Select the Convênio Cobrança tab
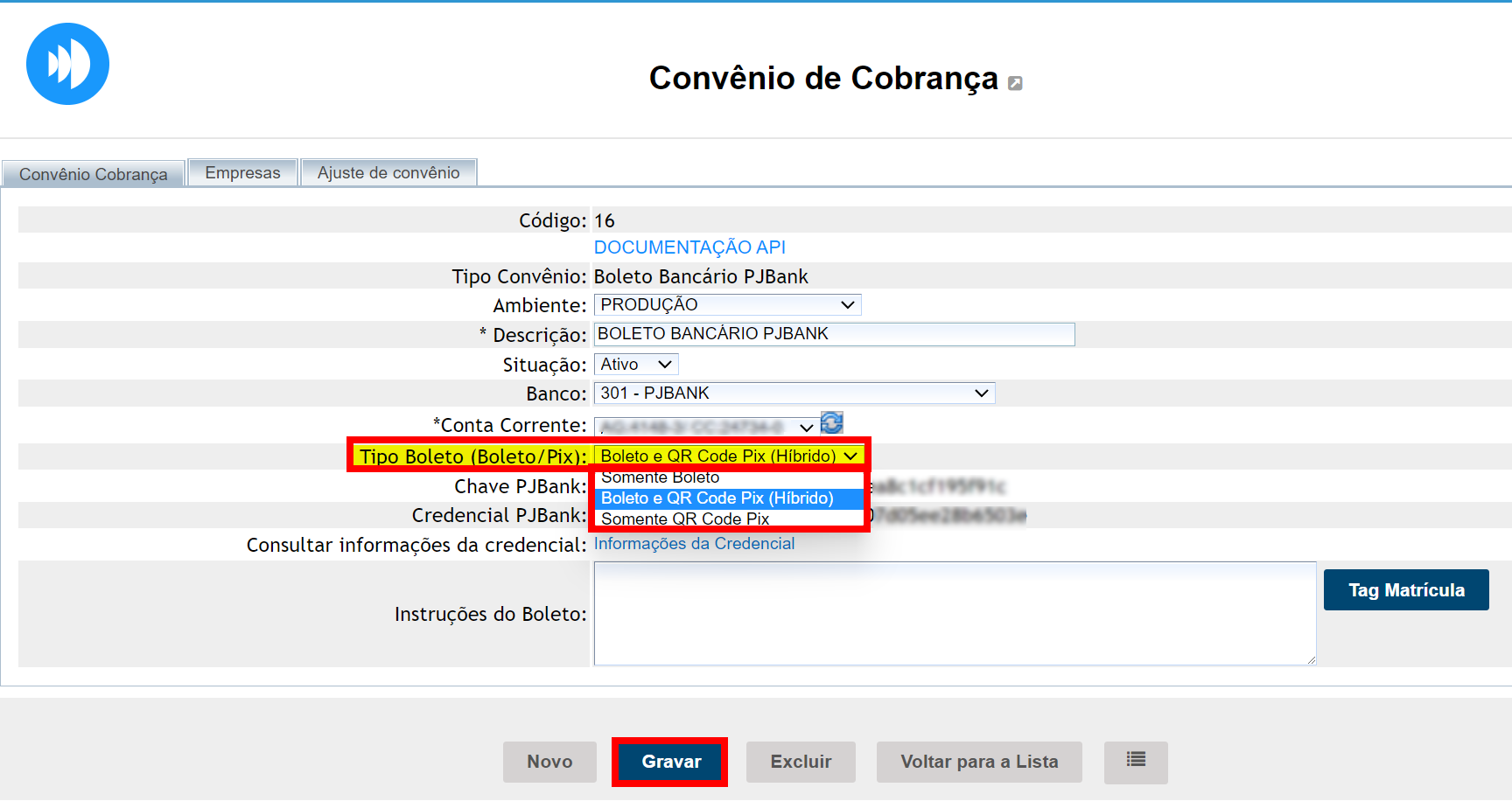 [x=93, y=174]
